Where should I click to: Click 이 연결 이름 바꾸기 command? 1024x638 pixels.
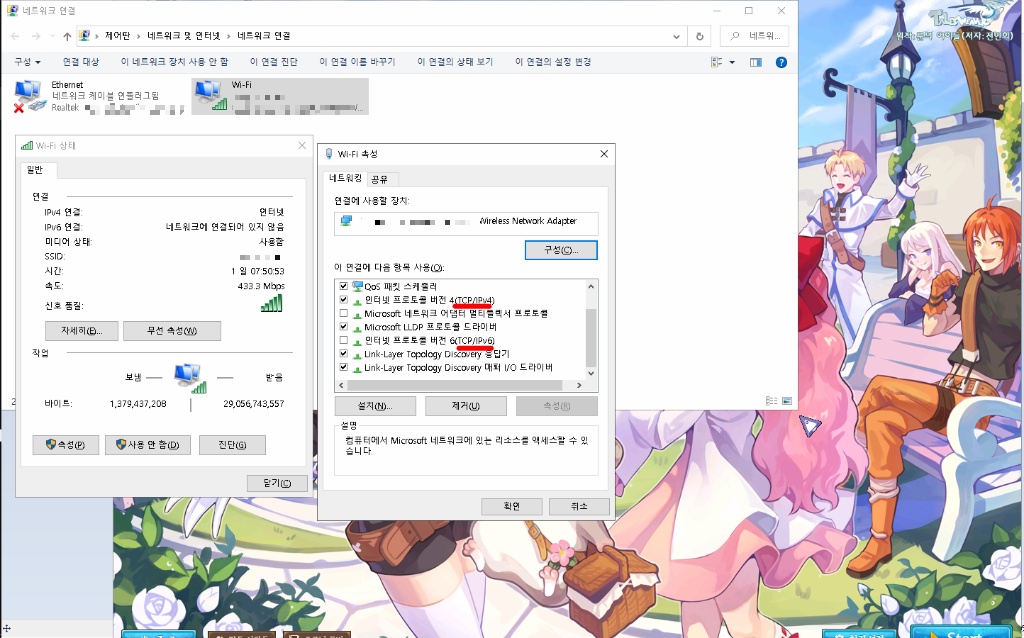tap(357, 62)
